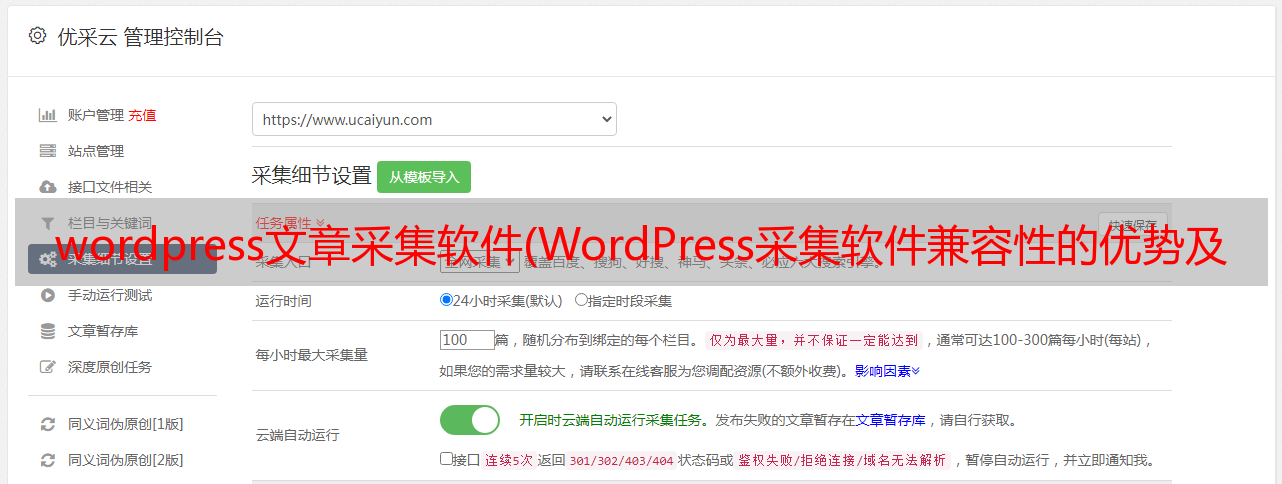Click the play icon for 手动运行测试

[x=47, y=295]
